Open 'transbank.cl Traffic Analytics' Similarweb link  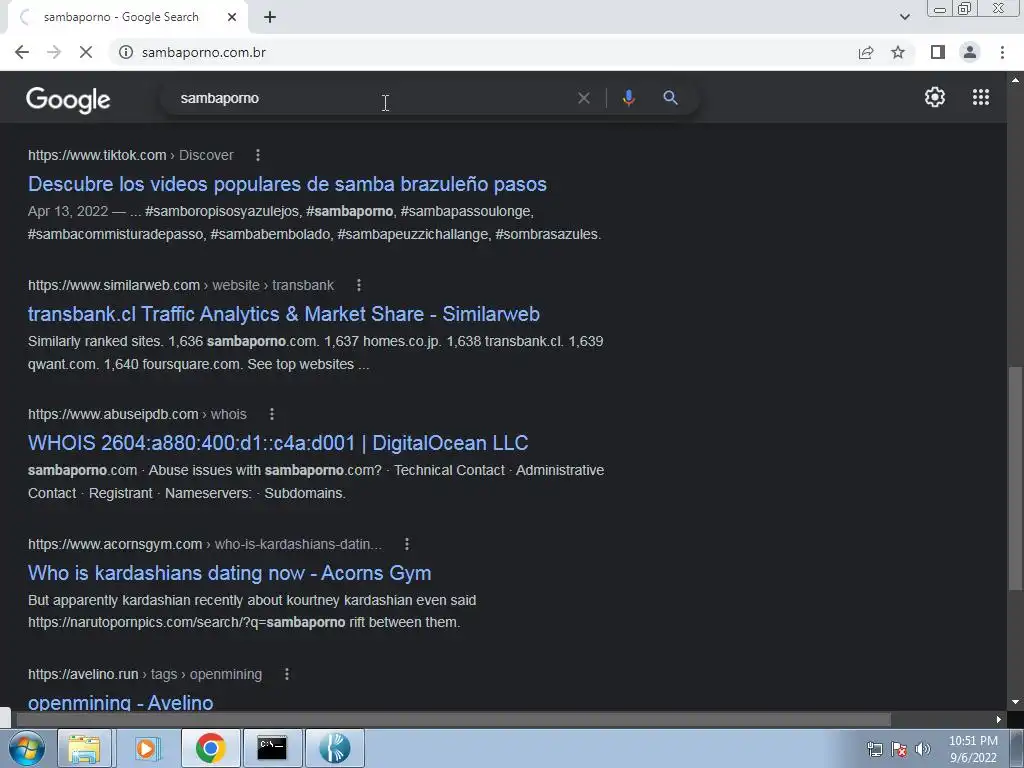[284, 314]
